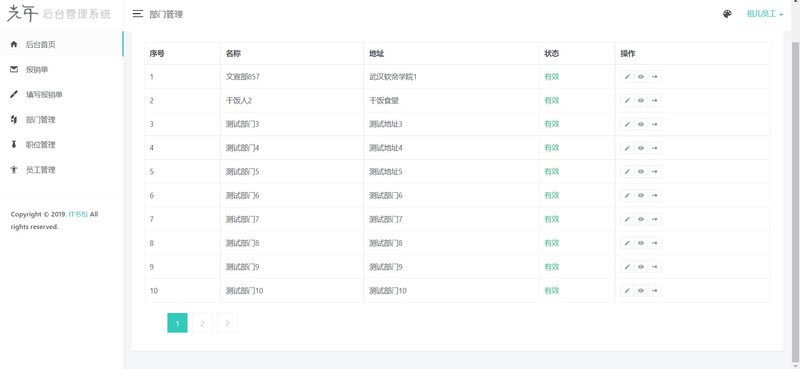
Task: Click the eye view icon for 测试部门4
Action: [641, 148]
